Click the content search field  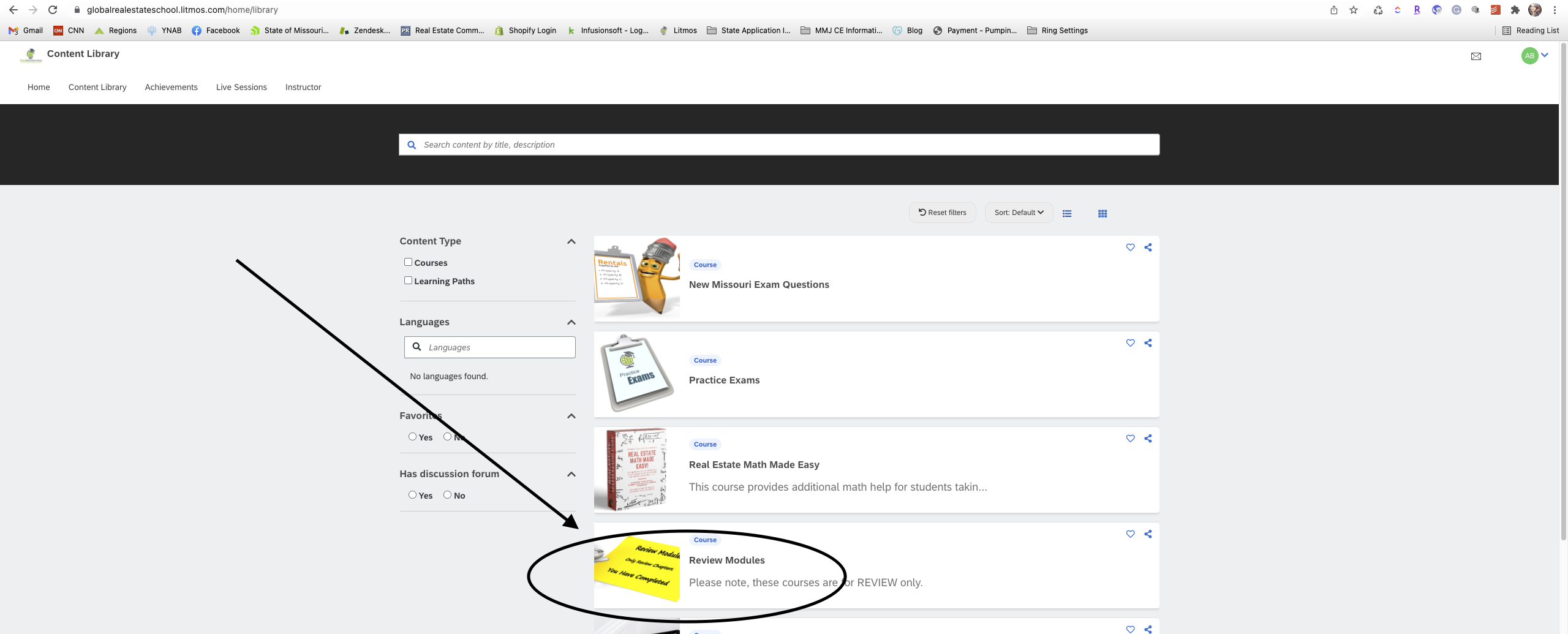coord(779,145)
